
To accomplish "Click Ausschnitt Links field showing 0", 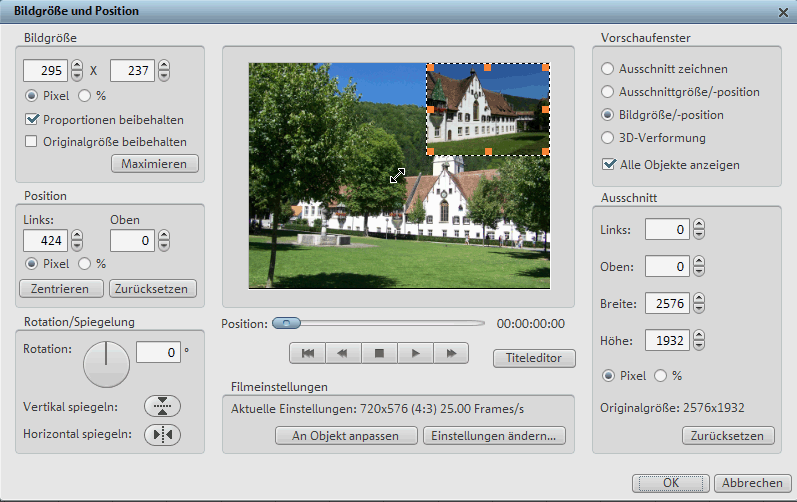I will click(667, 229).
